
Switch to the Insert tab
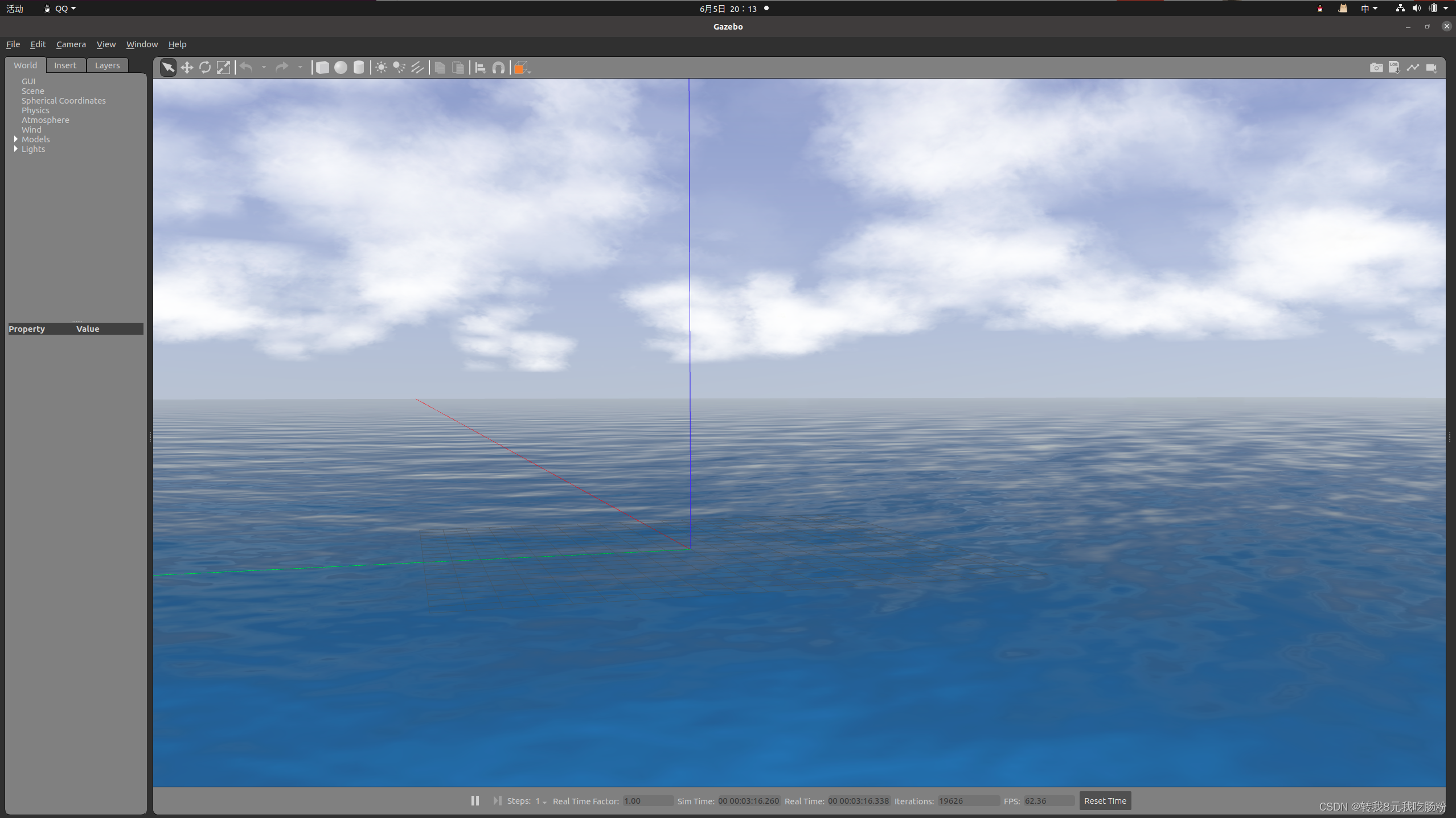click(65, 65)
